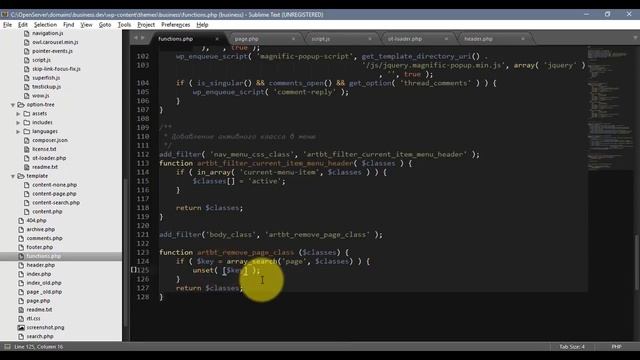Switch to the ot-loader.php tab
Image resolution: width=640 pixels, height=360 pixels.
click(404, 39)
